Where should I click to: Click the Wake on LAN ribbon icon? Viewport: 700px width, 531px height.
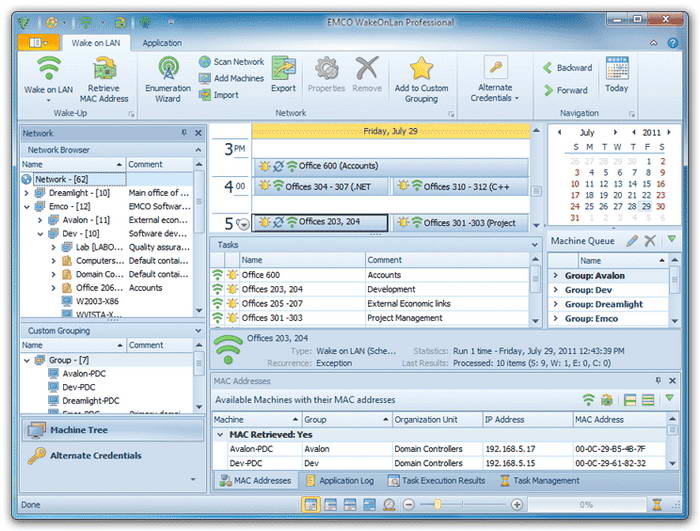tap(48, 70)
